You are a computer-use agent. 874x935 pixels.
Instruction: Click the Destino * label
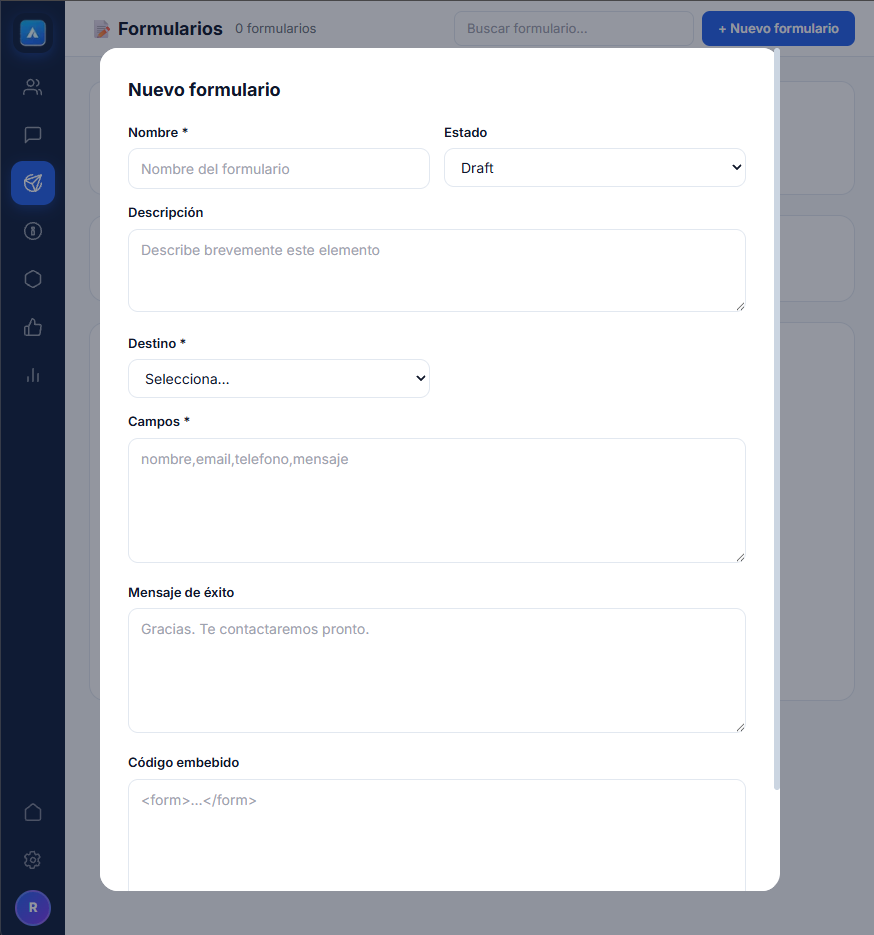point(157,343)
